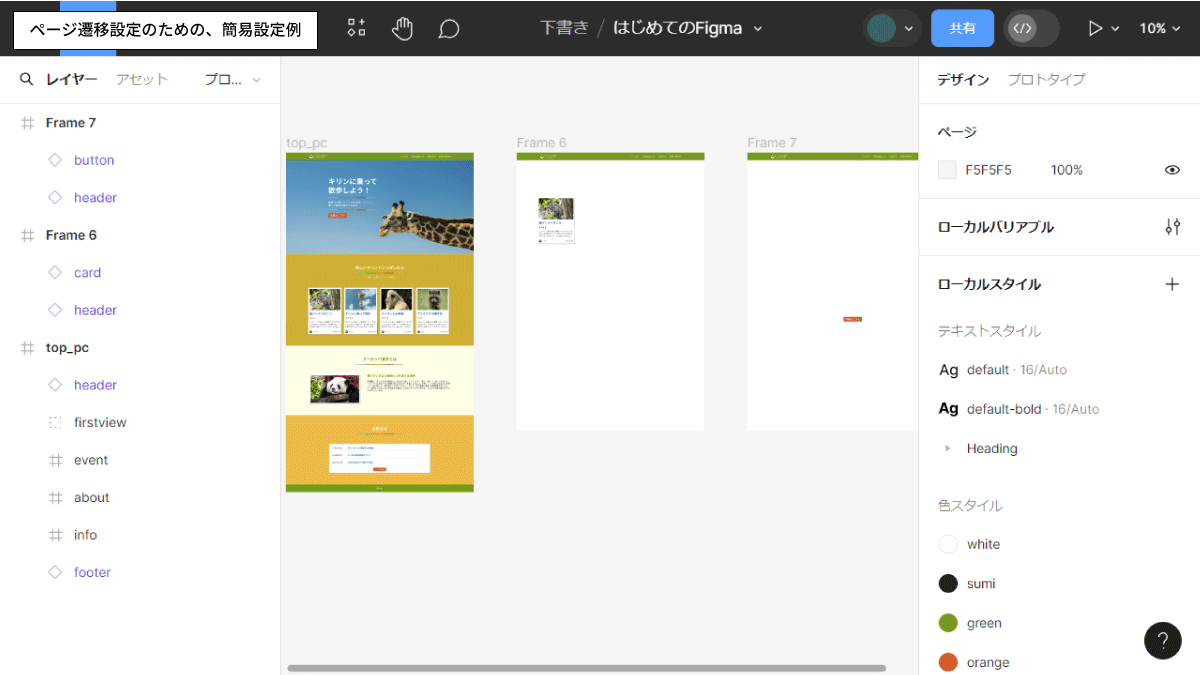1200x675 pixels.
Task: Select the Frame 6 canvas label
Action: pyautogui.click(x=541, y=143)
